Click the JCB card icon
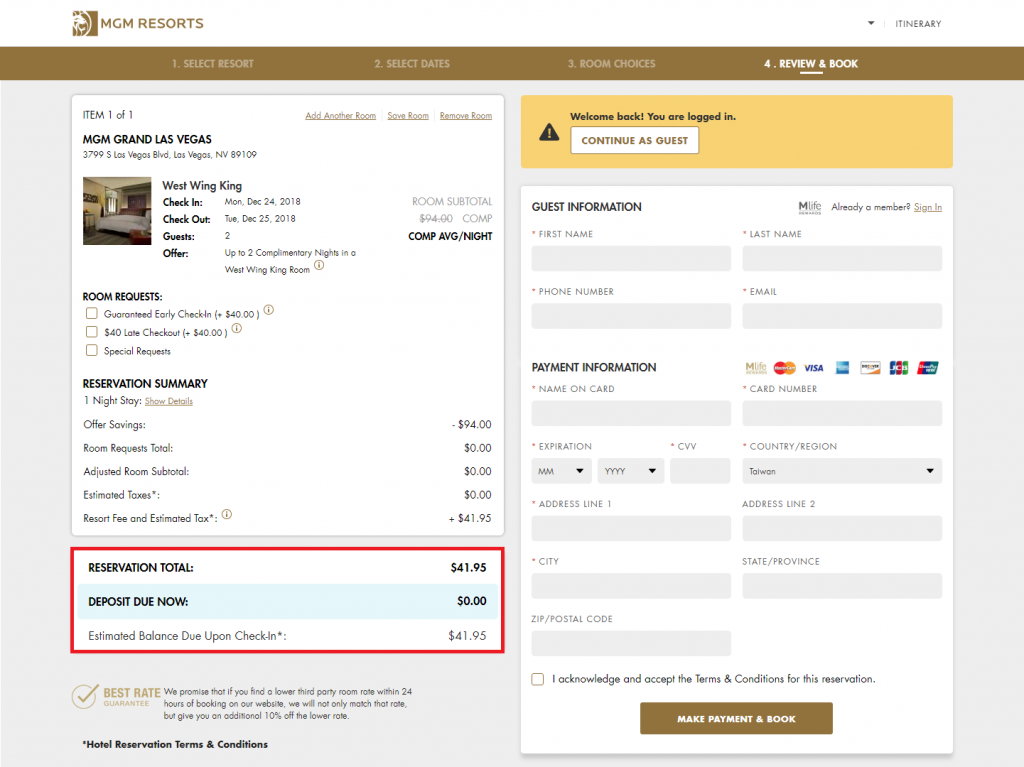The height and width of the screenshot is (767, 1024). coord(899,368)
